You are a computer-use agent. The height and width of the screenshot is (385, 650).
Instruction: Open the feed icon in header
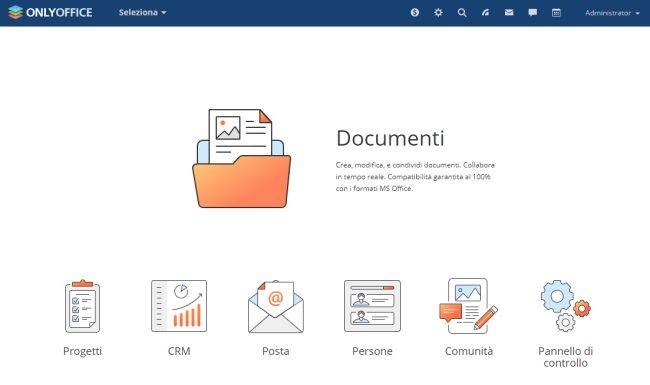[x=485, y=13]
